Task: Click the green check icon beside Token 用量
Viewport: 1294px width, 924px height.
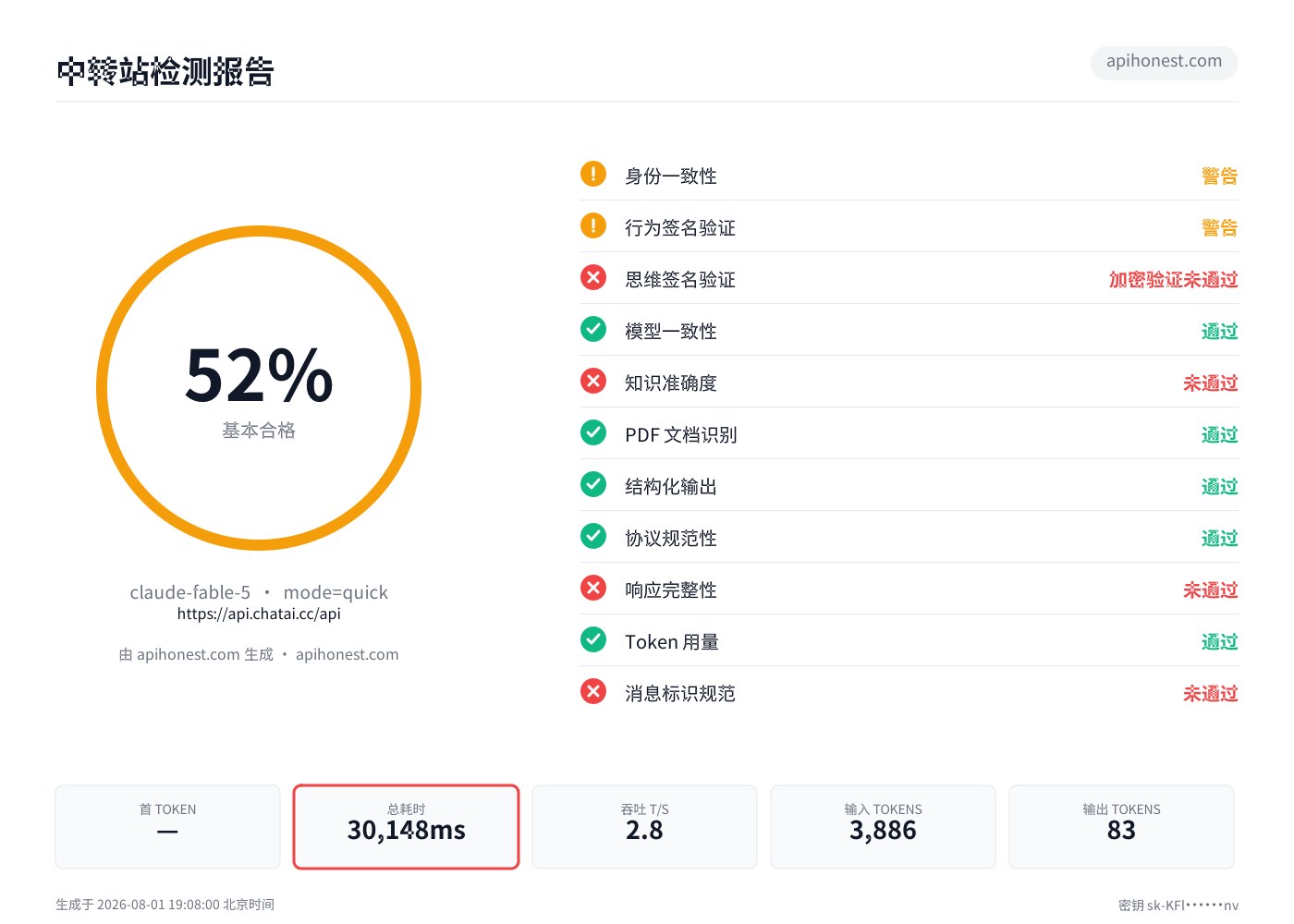Action: [593, 639]
